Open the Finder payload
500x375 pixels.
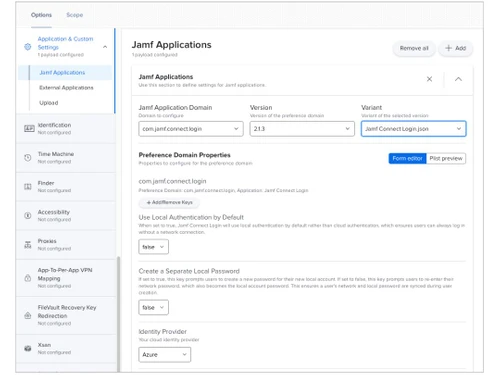[66, 187]
